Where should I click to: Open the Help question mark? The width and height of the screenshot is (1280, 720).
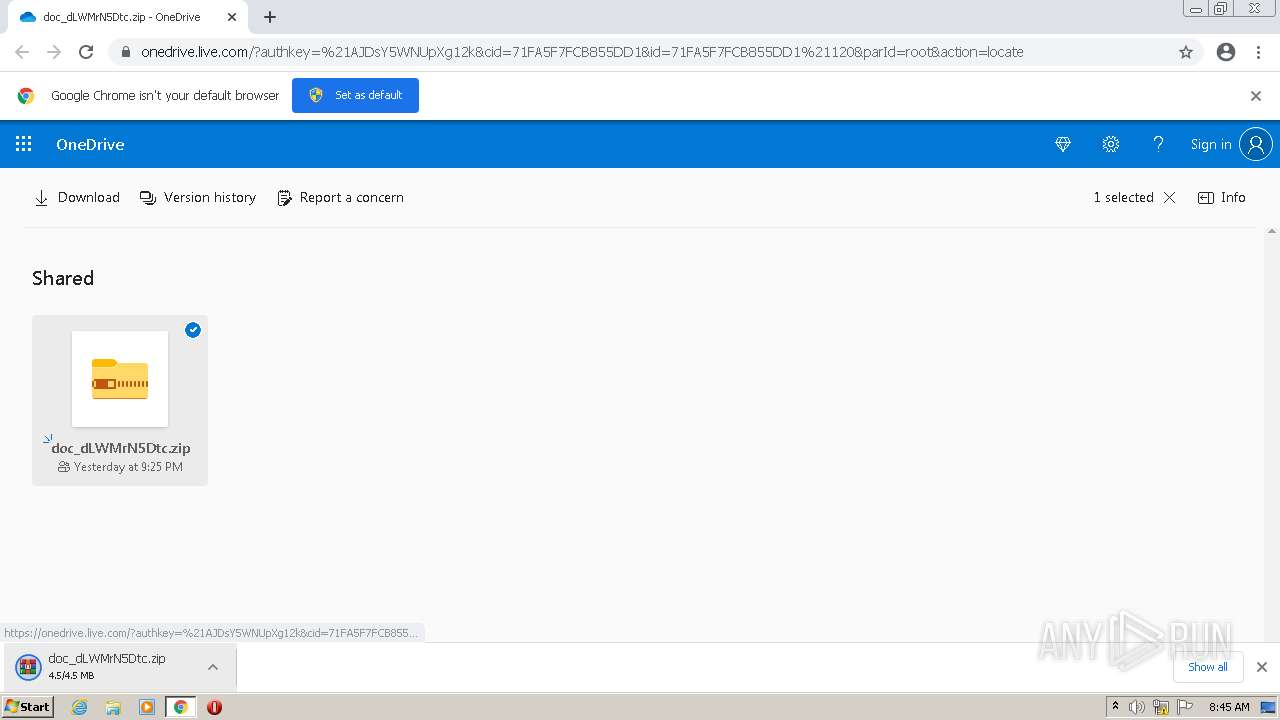(1158, 144)
